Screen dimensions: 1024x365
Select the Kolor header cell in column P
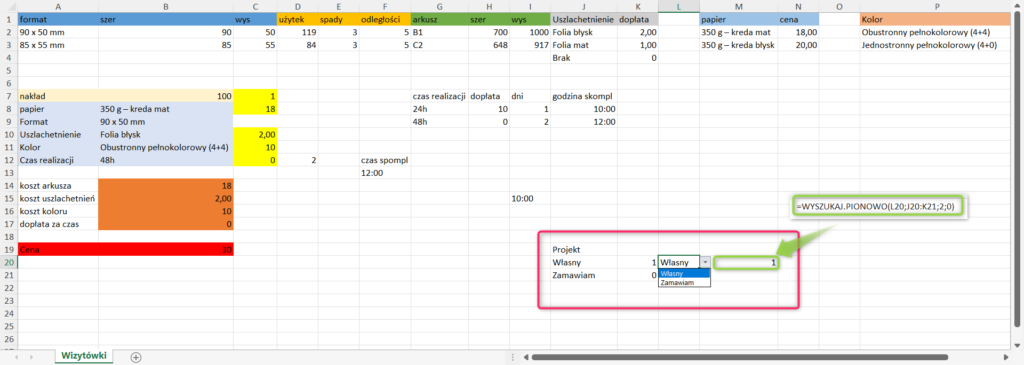(x=936, y=19)
